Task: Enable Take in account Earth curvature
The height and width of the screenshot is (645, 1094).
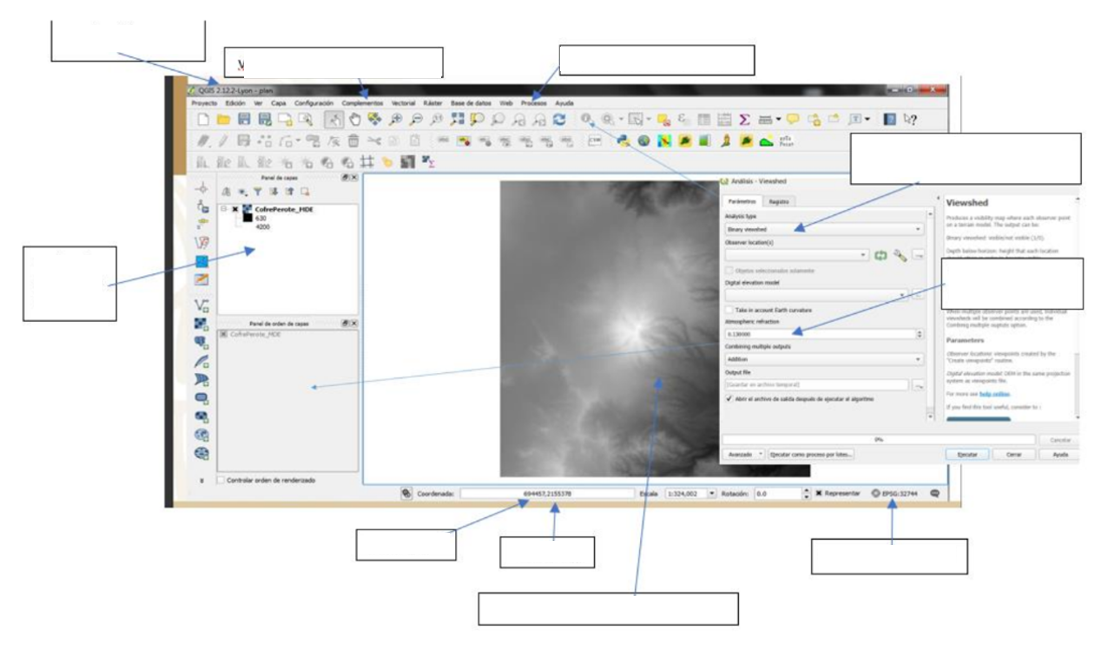Action: pyautogui.click(x=729, y=310)
